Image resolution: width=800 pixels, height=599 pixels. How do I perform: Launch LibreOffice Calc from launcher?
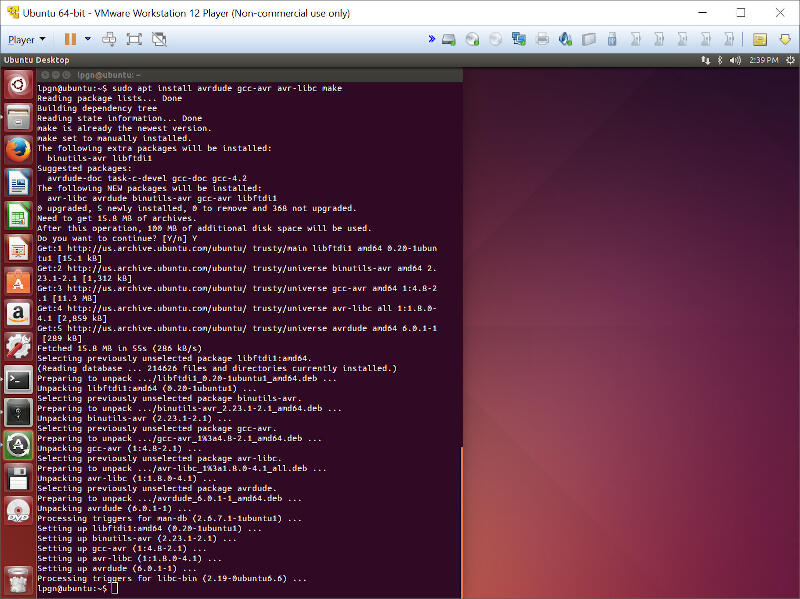(18, 215)
